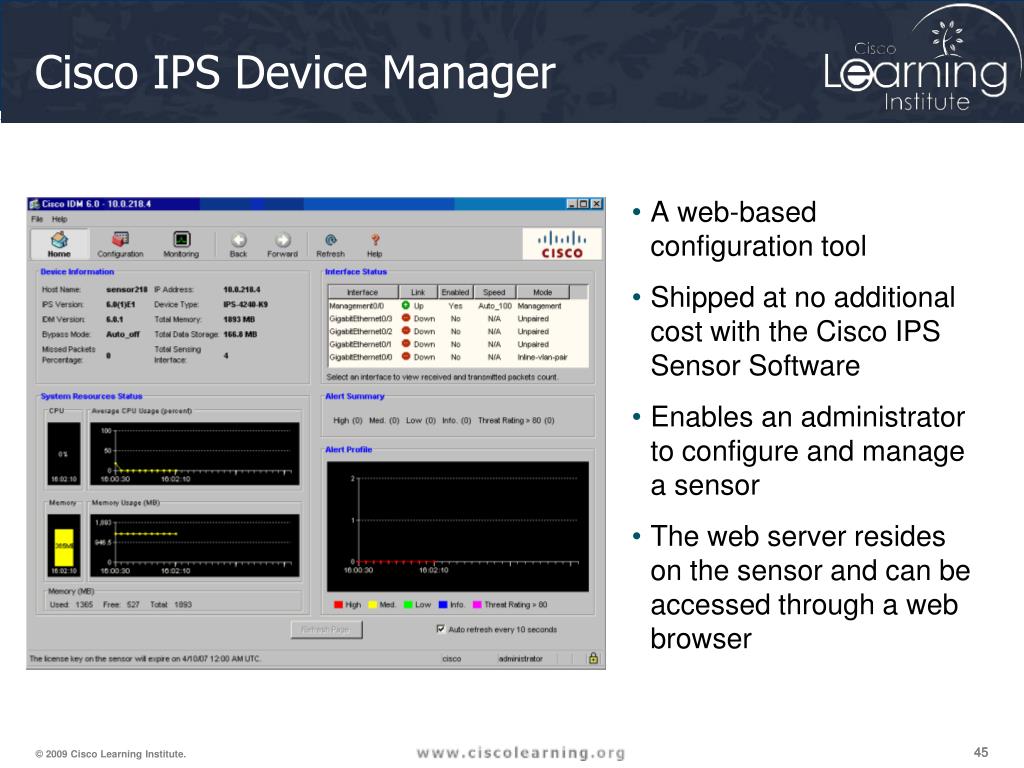
Task: Click the Cisco logo in toolbar
Action: tap(562, 244)
